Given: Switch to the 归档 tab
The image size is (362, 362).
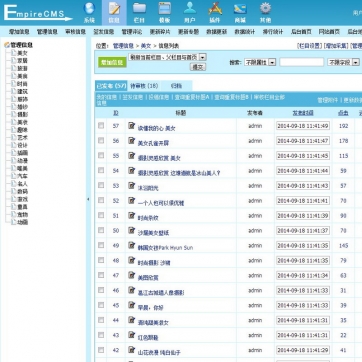Looking at the screenshot, I should tap(176, 86).
